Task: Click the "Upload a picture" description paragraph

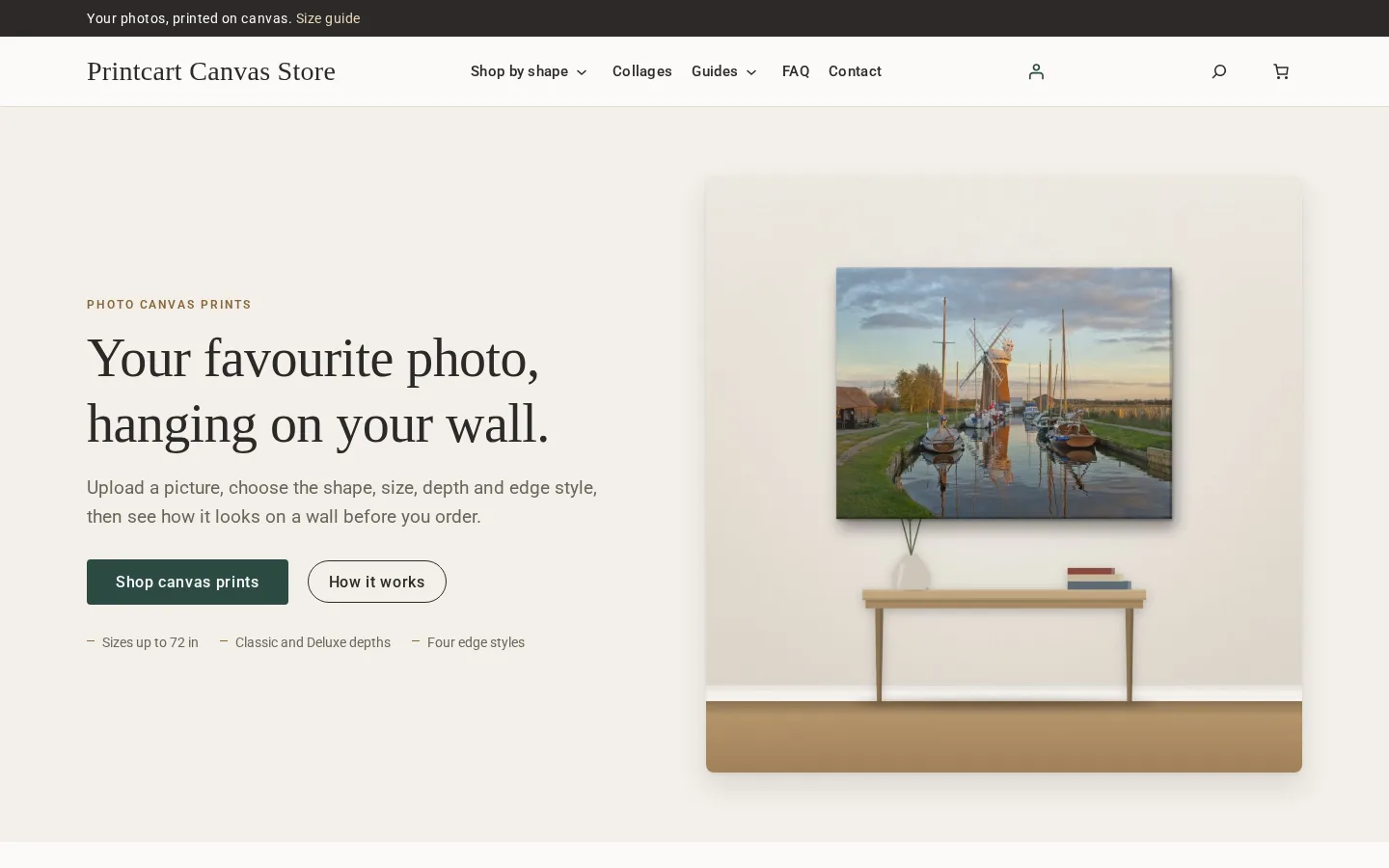Action: click(342, 502)
